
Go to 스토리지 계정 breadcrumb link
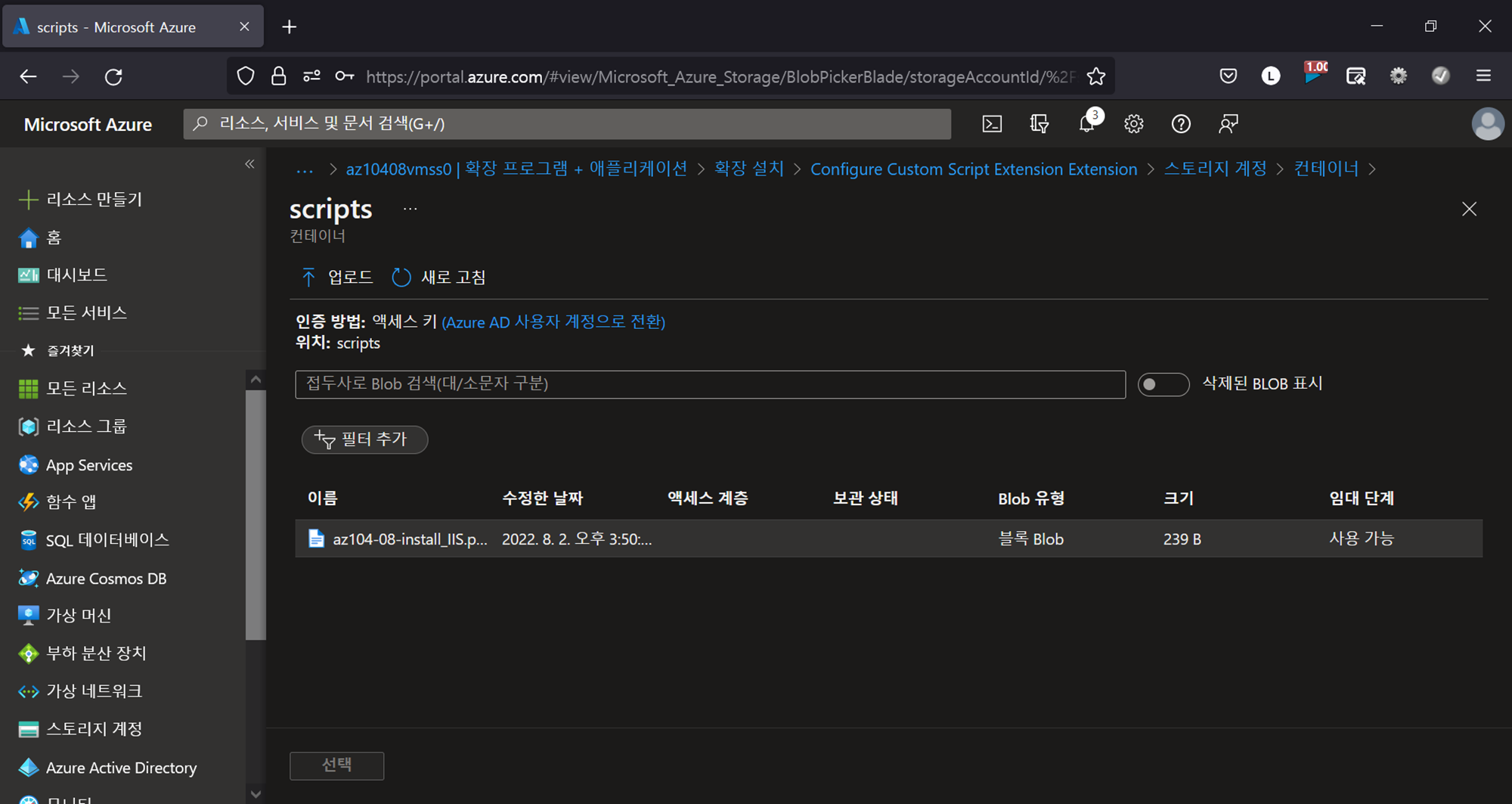point(1215,169)
